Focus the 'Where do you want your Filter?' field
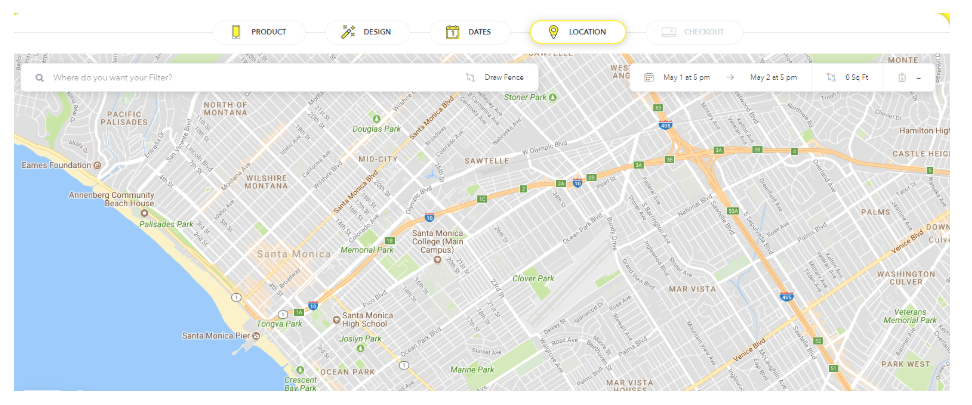Viewport: 972px width, 405px height. 250,77
